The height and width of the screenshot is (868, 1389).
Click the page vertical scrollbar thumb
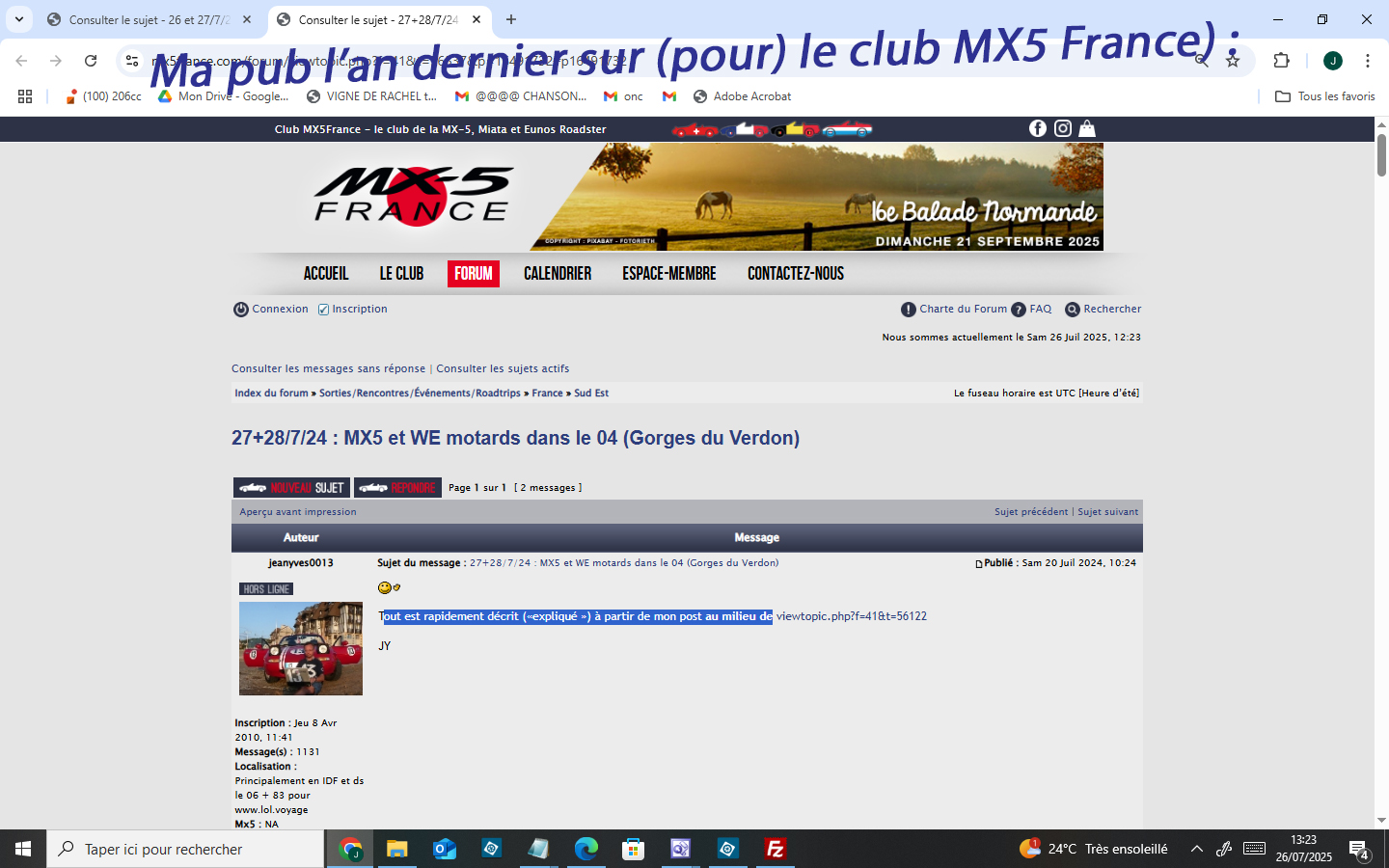click(1381, 156)
